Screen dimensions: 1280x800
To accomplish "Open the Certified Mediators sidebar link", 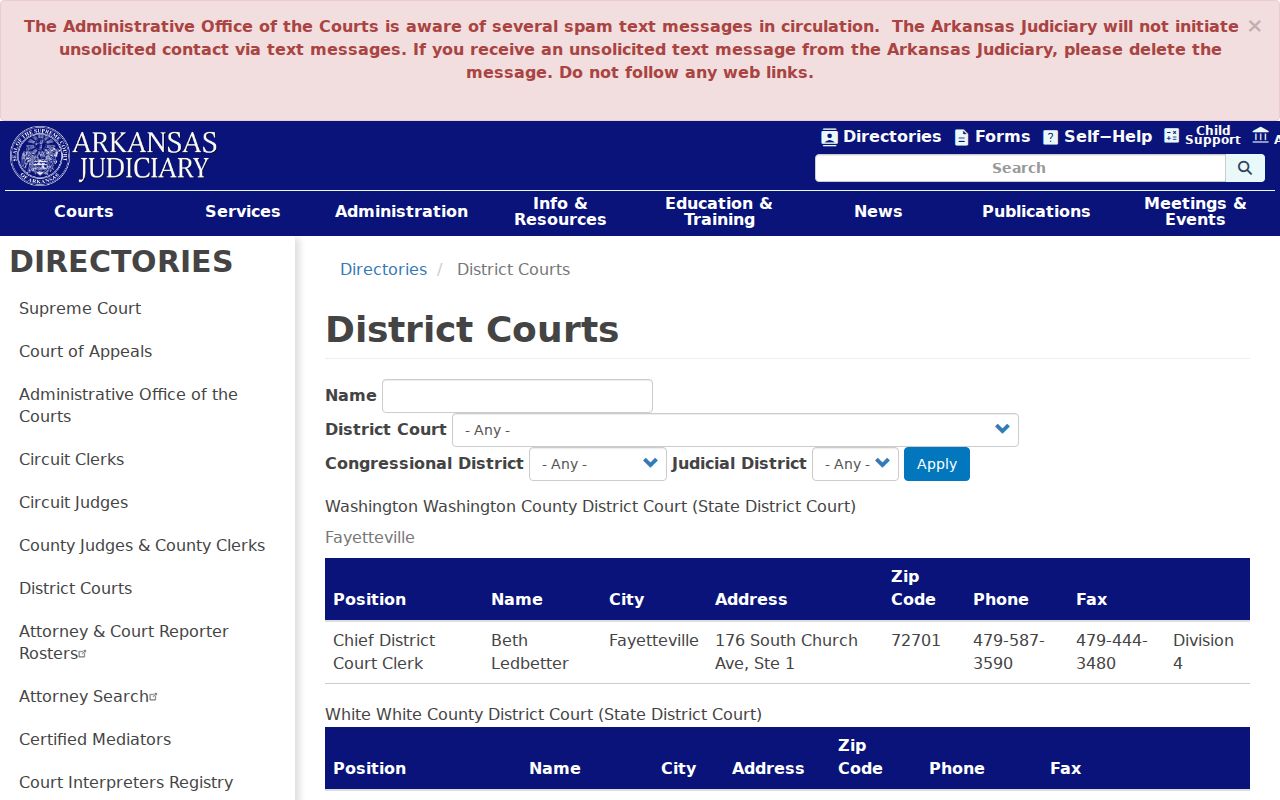I will pyautogui.click(x=95, y=739).
